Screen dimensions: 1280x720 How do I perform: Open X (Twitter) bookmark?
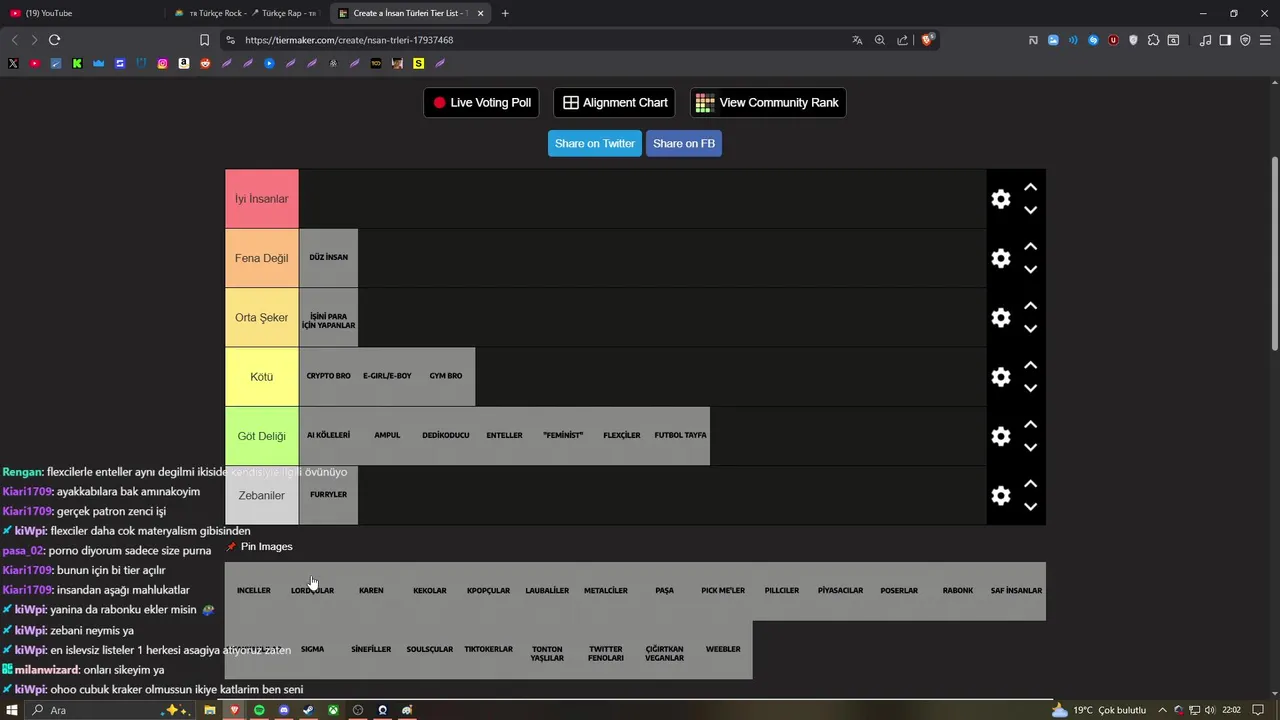click(13, 63)
